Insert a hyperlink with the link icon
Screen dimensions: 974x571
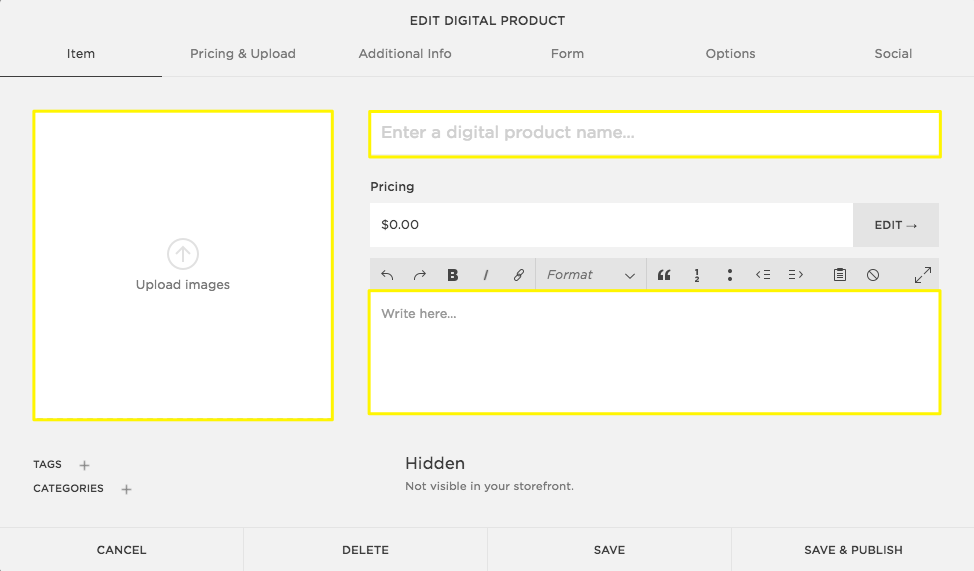point(518,275)
